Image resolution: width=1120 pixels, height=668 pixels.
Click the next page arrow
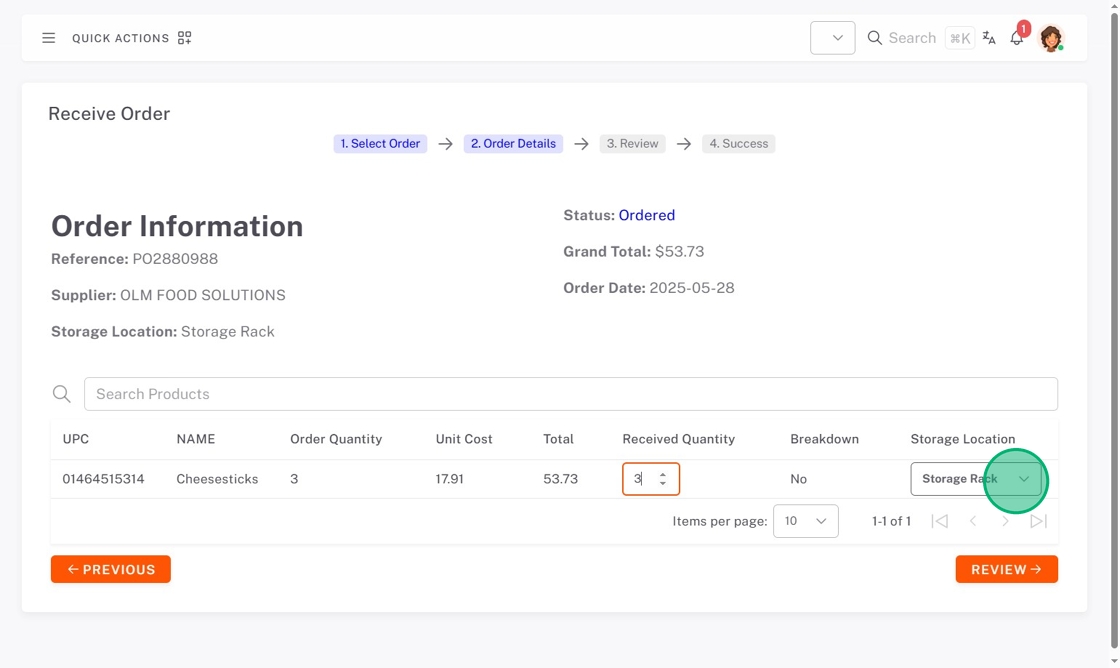(x=1005, y=521)
